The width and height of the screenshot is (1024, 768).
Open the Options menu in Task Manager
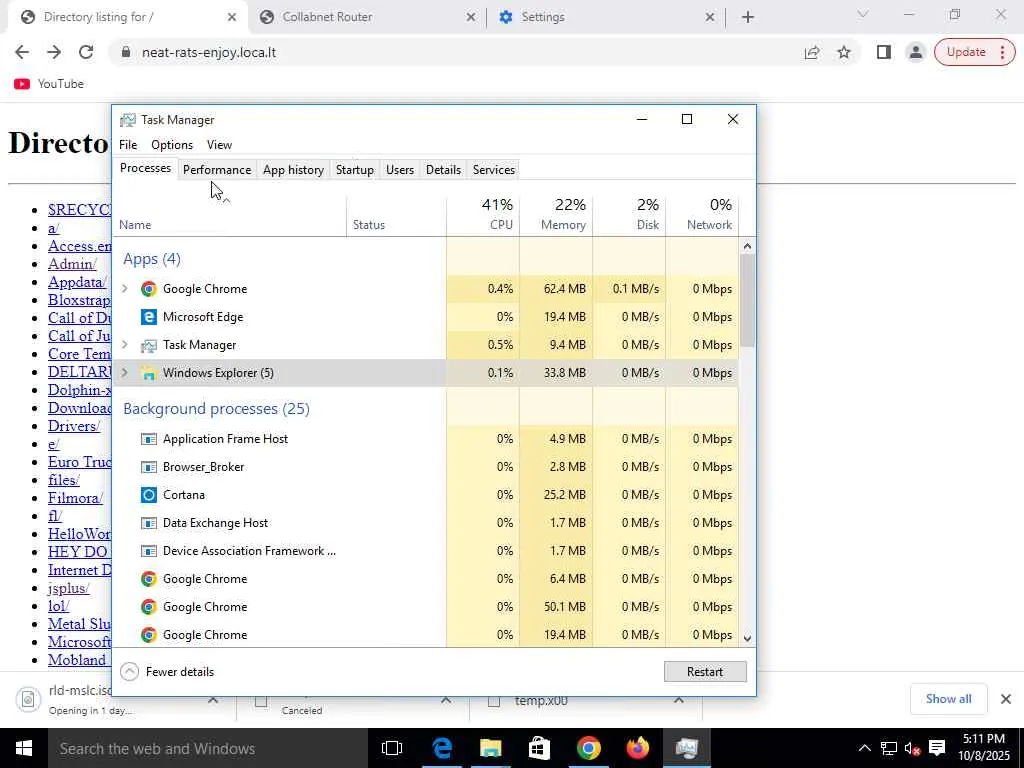tap(172, 145)
